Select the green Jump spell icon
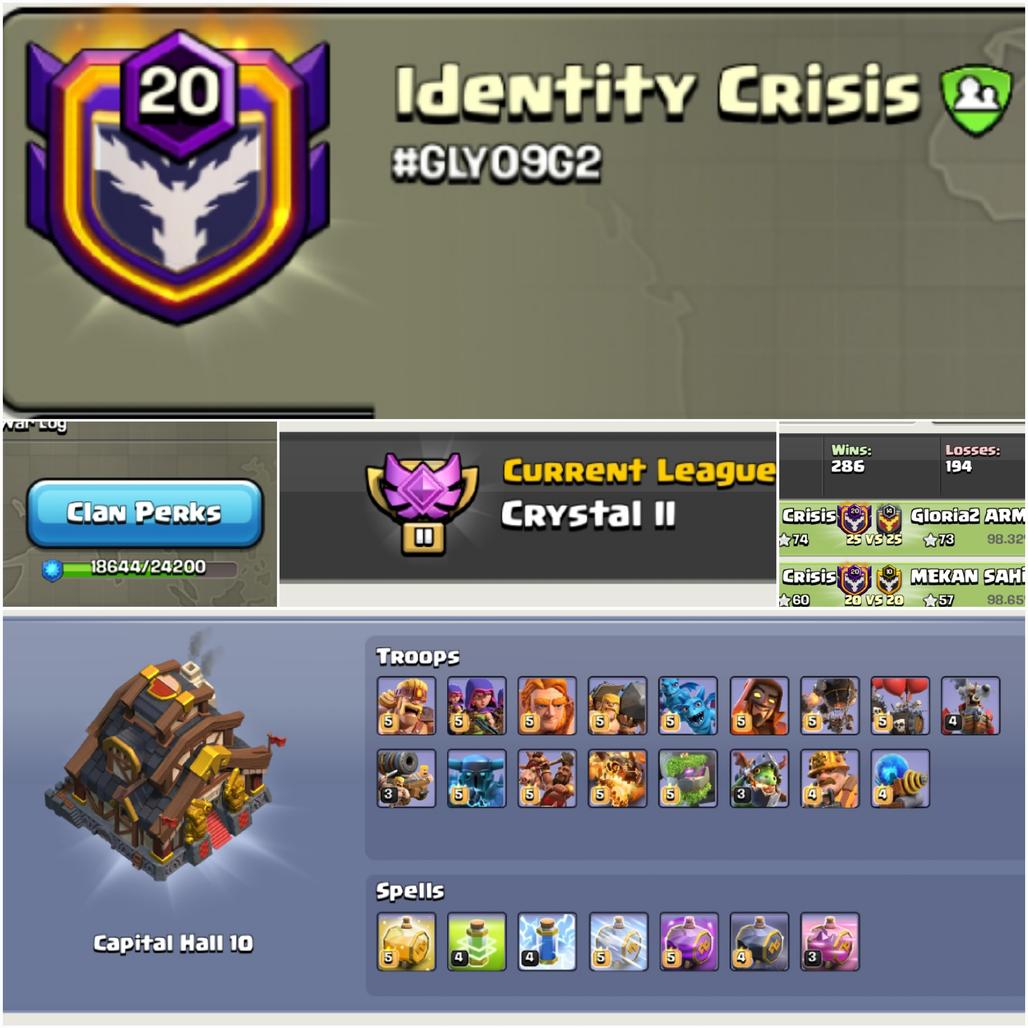Viewport: 1028px width, 1028px height. pyautogui.click(x=477, y=941)
